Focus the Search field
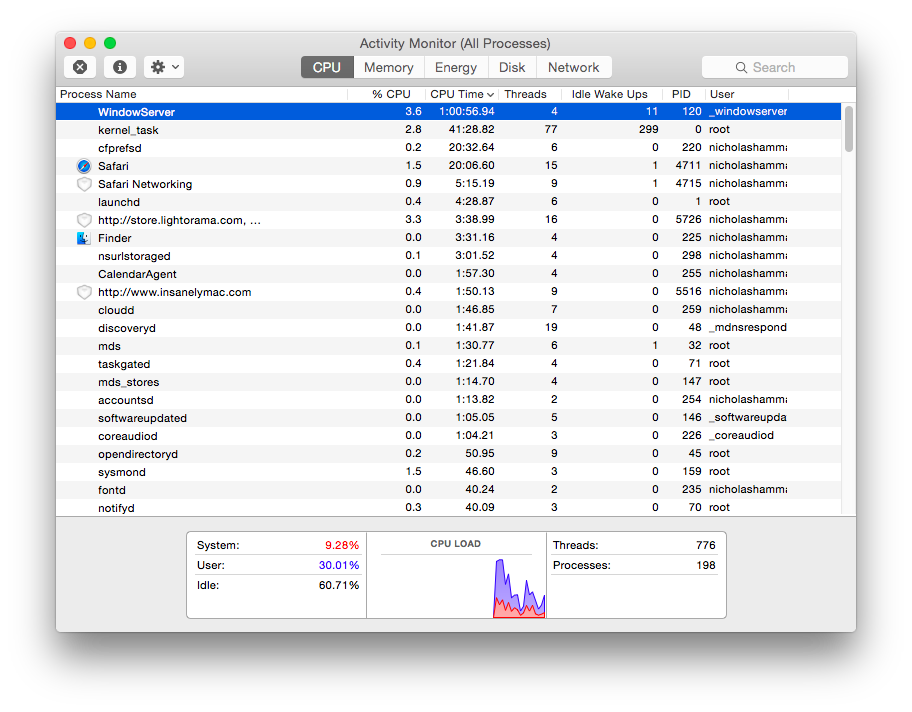Image resolution: width=912 pixels, height=712 pixels. tap(775, 67)
